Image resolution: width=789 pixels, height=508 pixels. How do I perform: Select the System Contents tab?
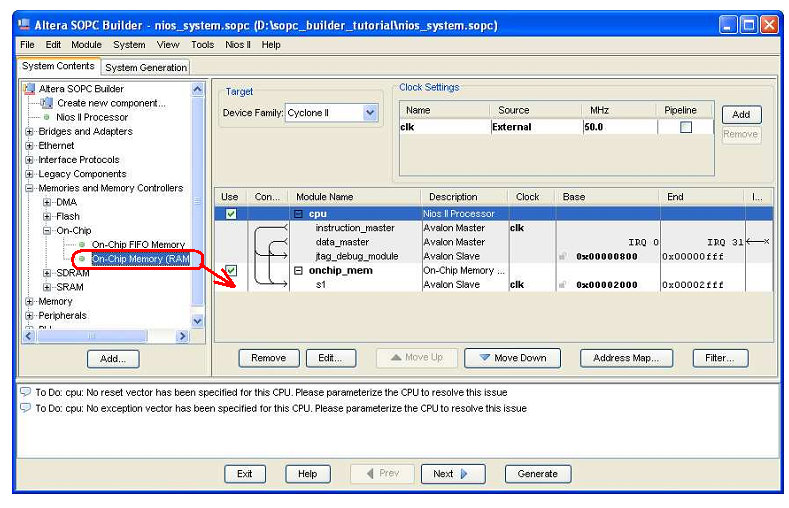[58, 66]
